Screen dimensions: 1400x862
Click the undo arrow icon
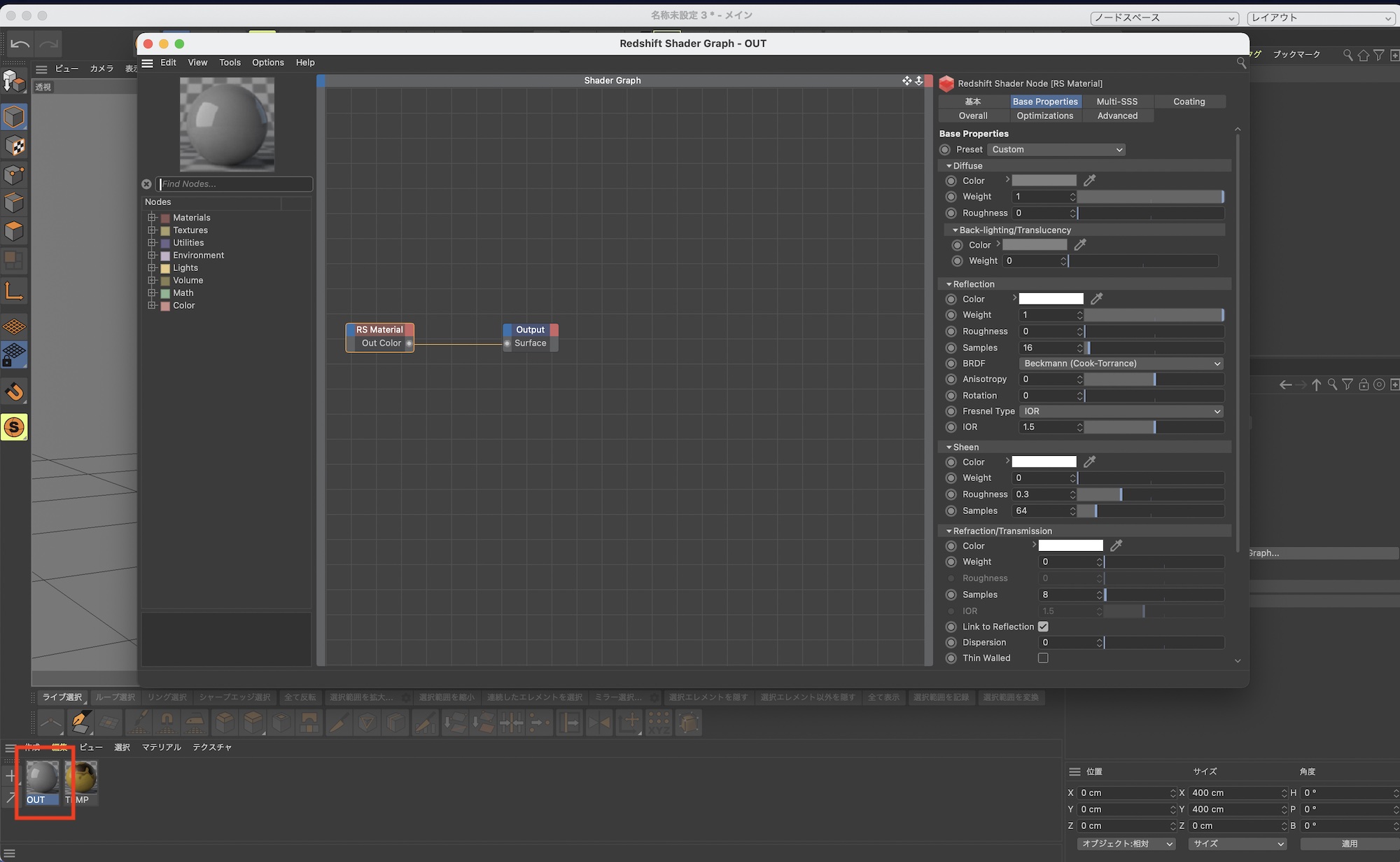(x=20, y=45)
